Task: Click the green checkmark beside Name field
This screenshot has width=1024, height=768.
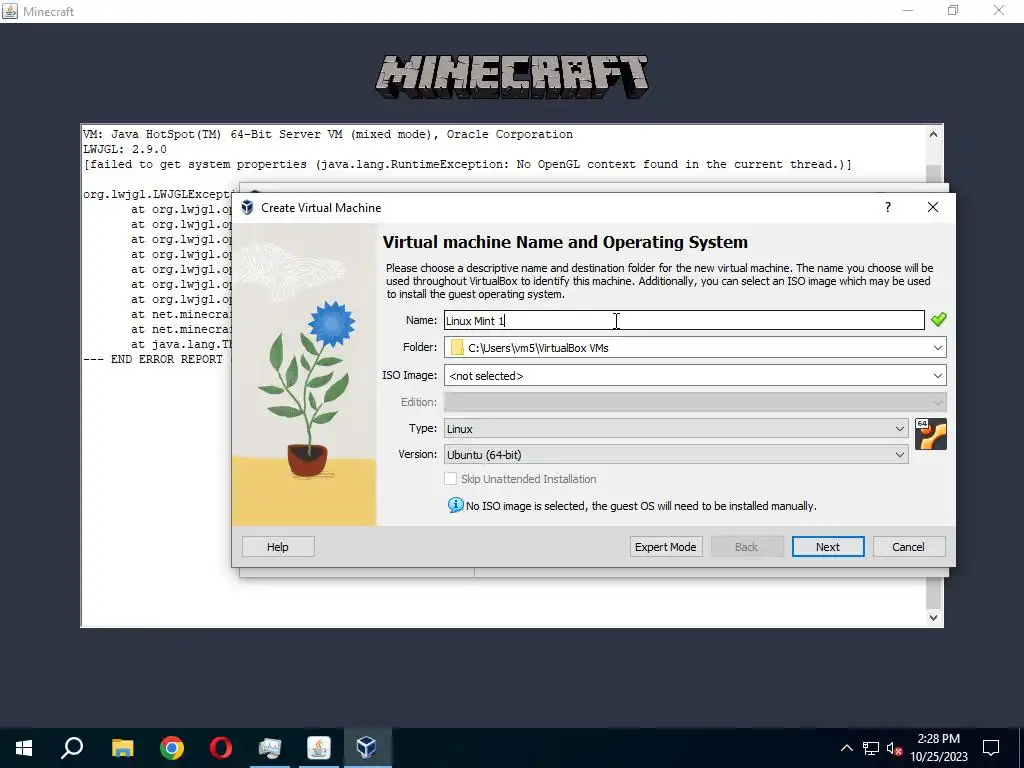Action: (x=938, y=320)
